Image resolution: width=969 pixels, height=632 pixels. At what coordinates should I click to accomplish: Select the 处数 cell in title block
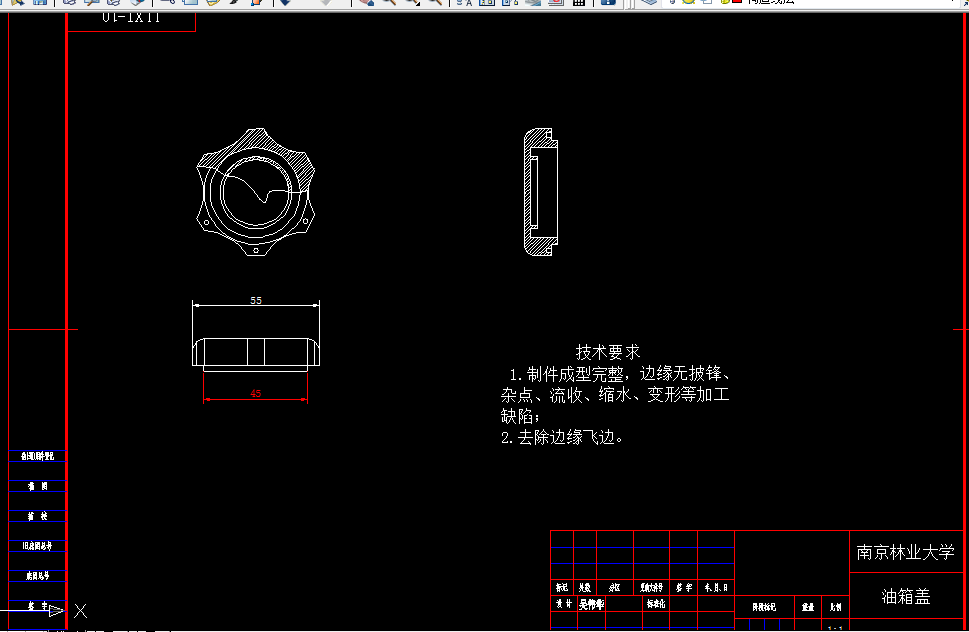[585, 588]
